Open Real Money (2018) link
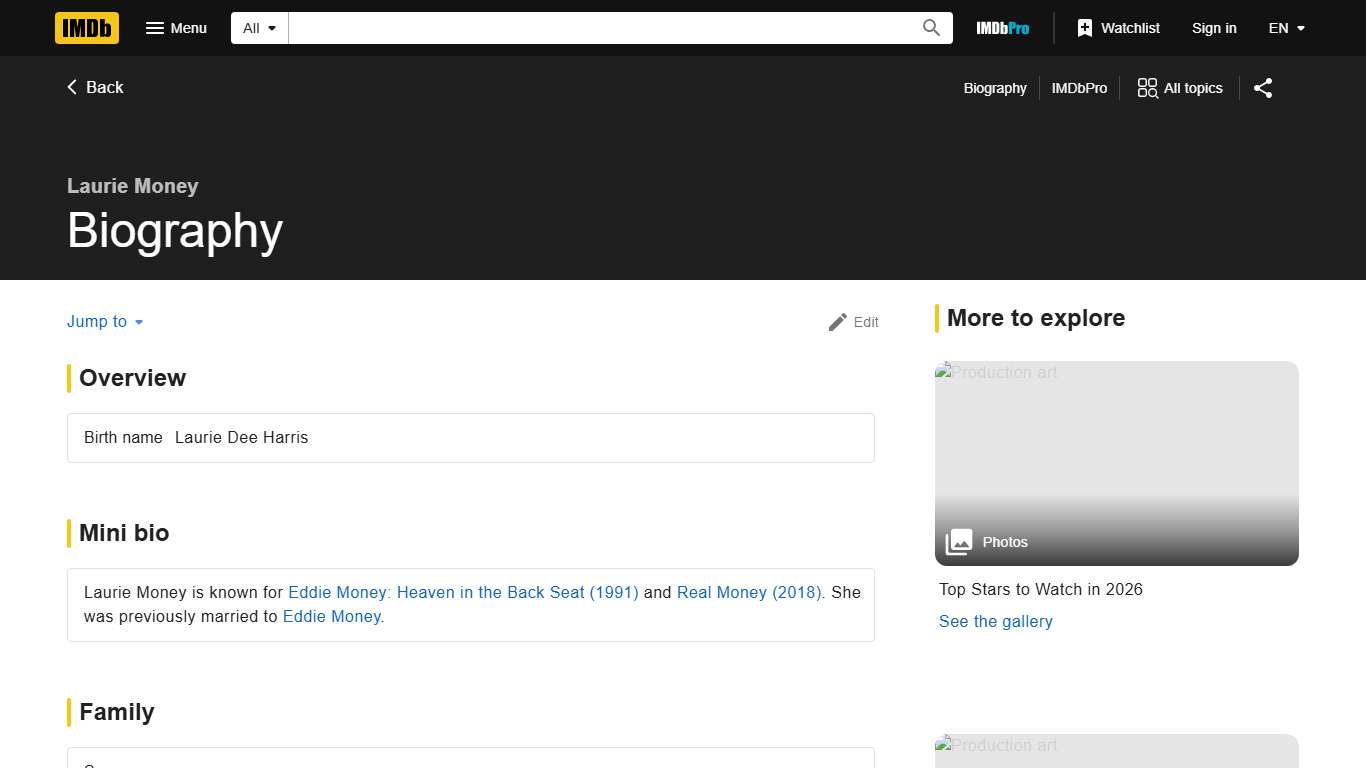Image resolution: width=1366 pixels, height=768 pixels. (749, 592)
